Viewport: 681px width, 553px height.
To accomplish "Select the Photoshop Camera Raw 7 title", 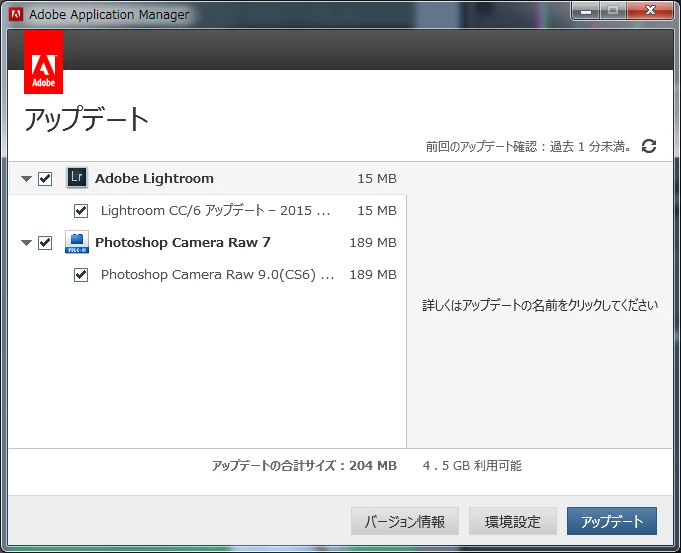I will [183, 242].
